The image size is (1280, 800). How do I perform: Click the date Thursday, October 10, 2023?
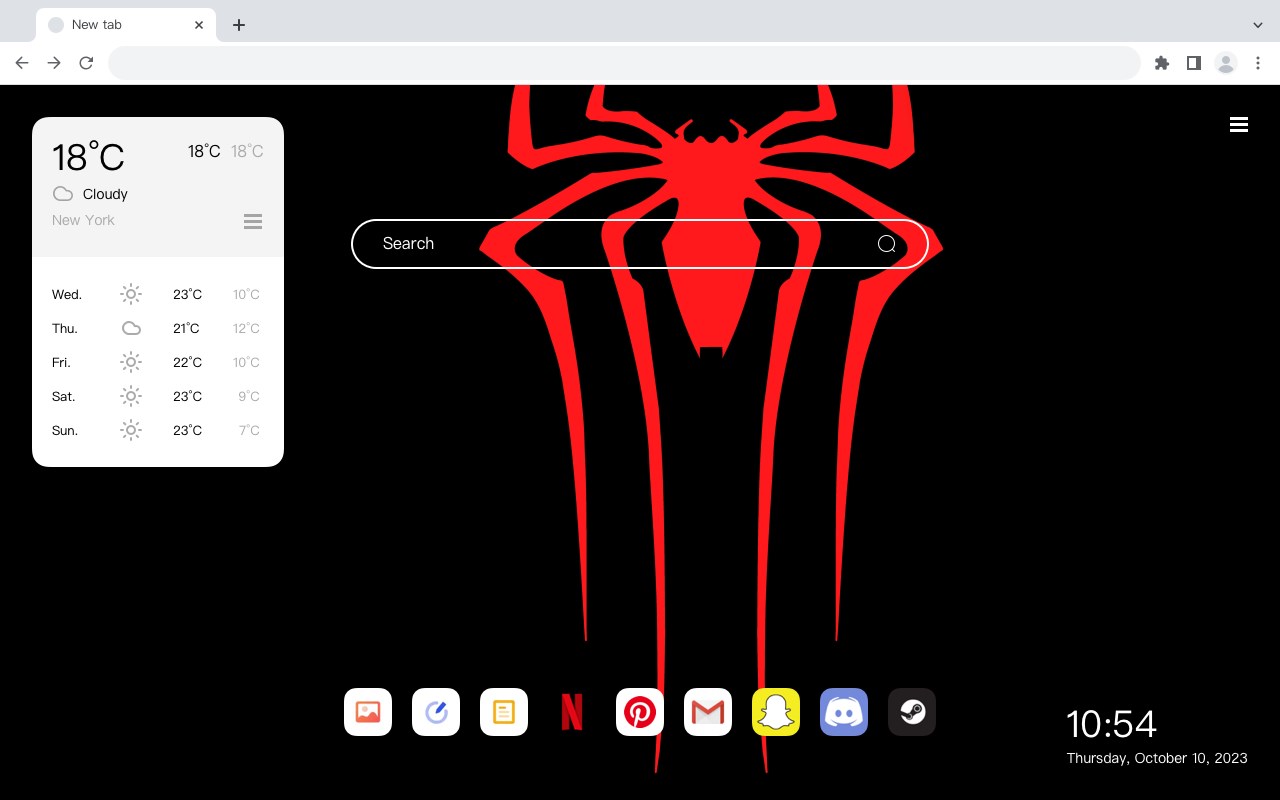[x=1157, y=758]
